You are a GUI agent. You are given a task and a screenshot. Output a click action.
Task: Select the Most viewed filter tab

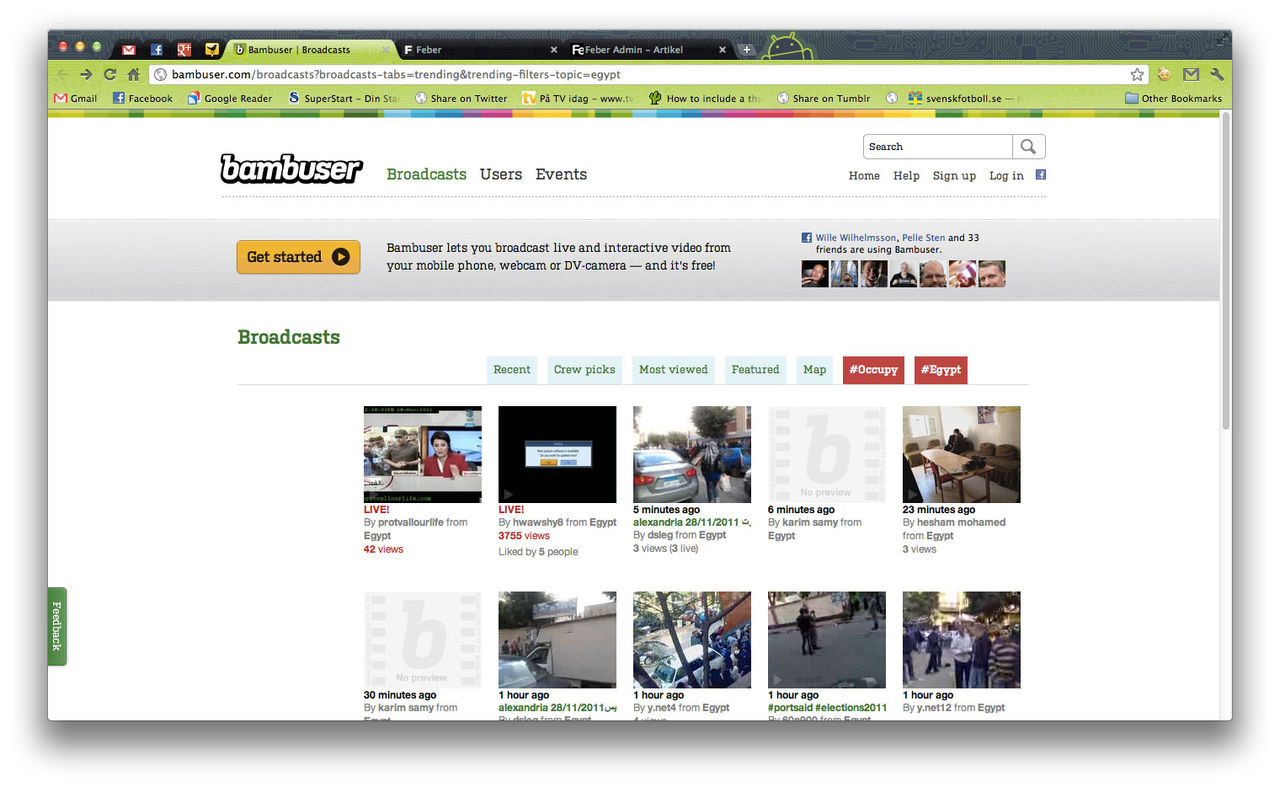pos(673,370)
